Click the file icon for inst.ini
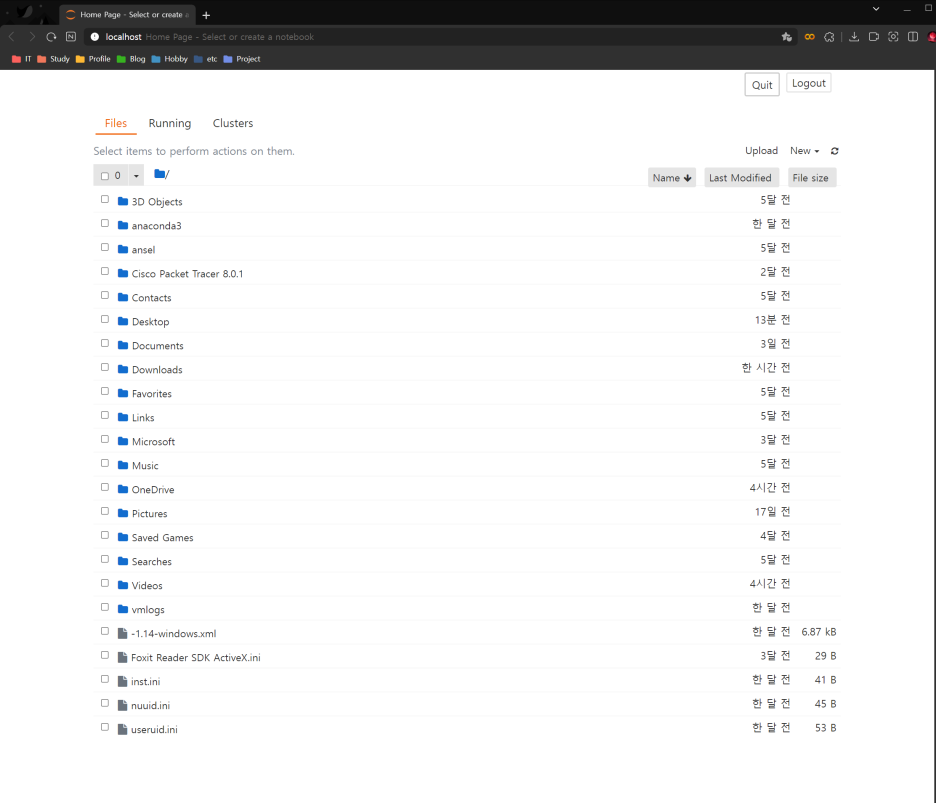The image size is (936, 803). pyautogui.click(x=122, y=681)
